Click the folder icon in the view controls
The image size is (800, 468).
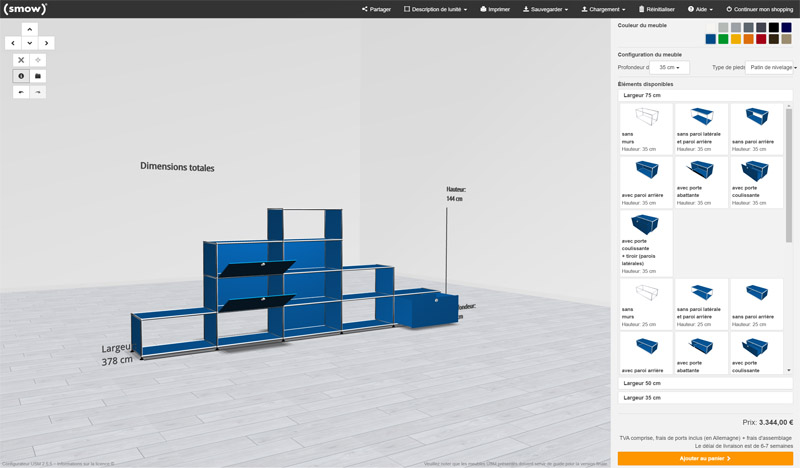[38, 76]
